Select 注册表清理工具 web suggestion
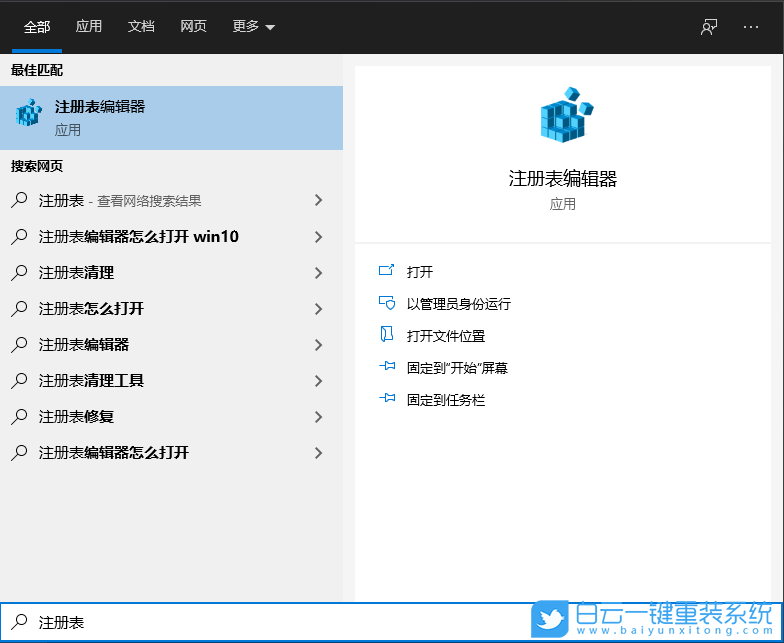 click(172, 380)
